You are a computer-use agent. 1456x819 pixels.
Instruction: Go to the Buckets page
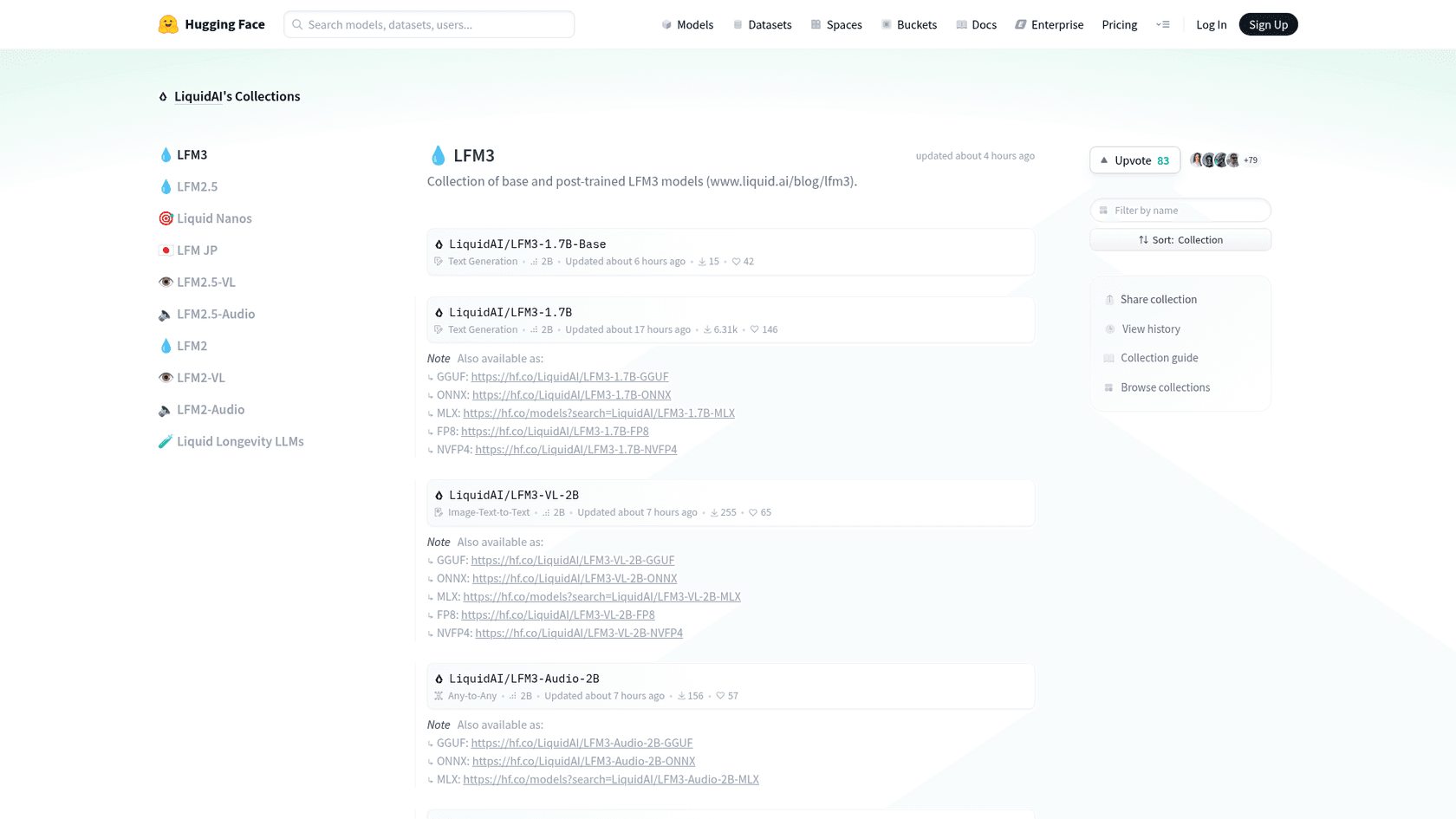[x=909, y=24]
